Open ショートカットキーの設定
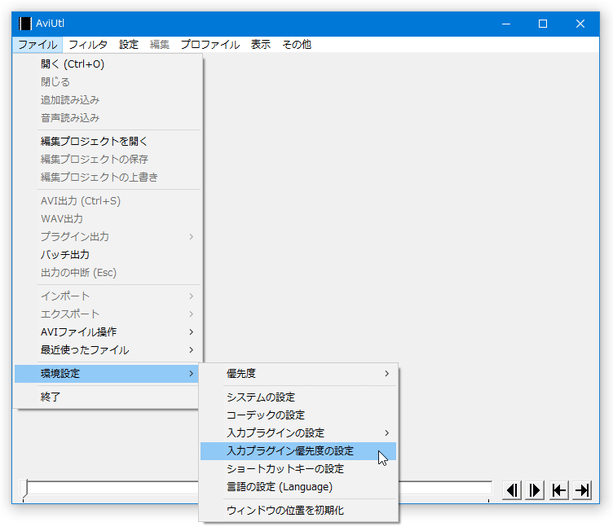Screen dimensions: 613x531 (x=299, y=469)
